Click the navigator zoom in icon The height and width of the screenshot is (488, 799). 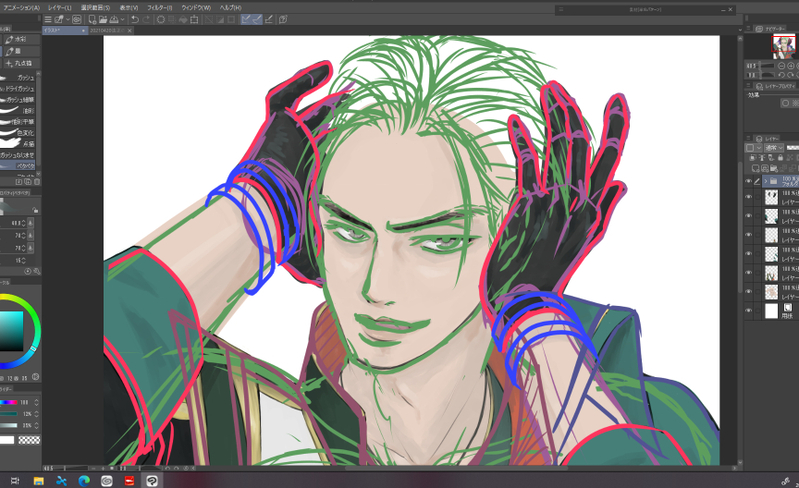791,66
